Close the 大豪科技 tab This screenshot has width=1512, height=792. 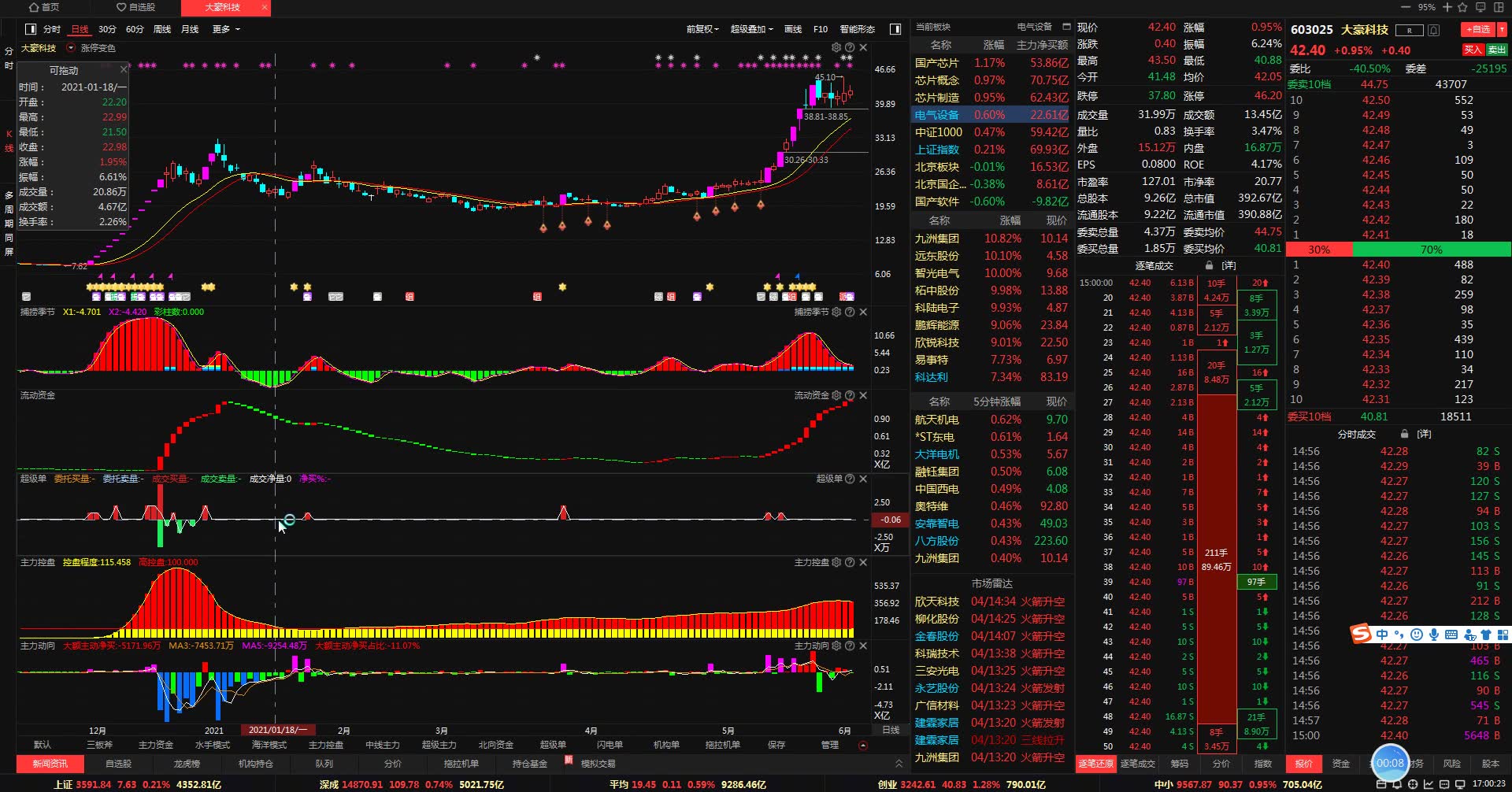pos(265,7)
